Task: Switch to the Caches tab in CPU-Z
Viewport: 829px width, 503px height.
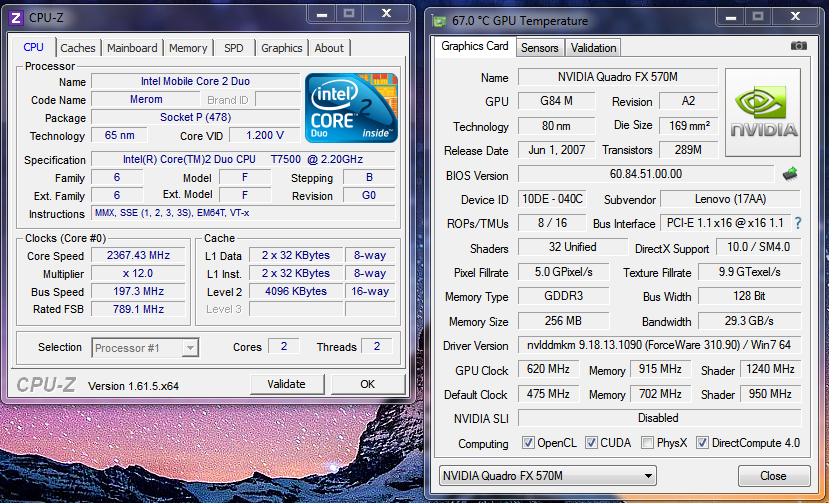Action: click(x=78, y=48)
